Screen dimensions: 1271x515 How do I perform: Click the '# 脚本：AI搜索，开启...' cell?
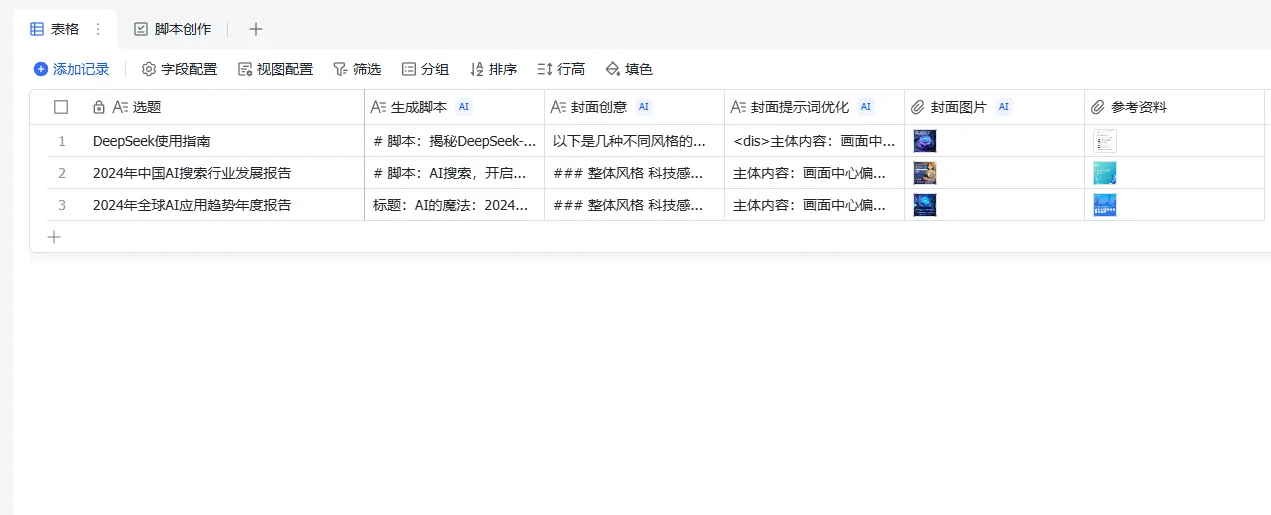(455, 173)
